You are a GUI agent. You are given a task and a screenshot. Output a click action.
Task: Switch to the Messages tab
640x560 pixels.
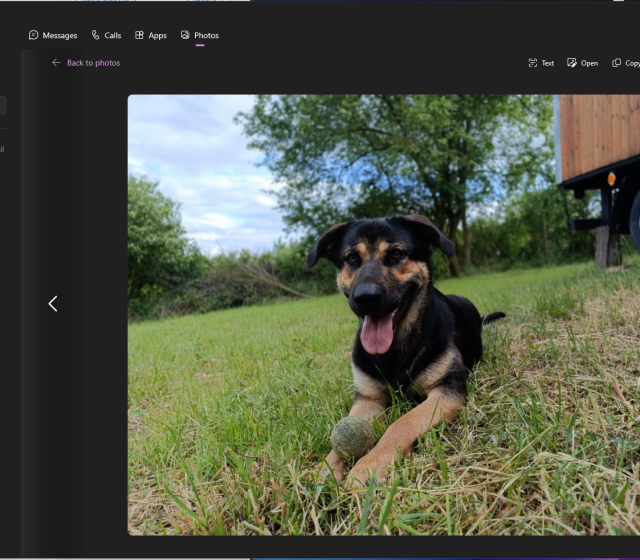click(59, 35)
